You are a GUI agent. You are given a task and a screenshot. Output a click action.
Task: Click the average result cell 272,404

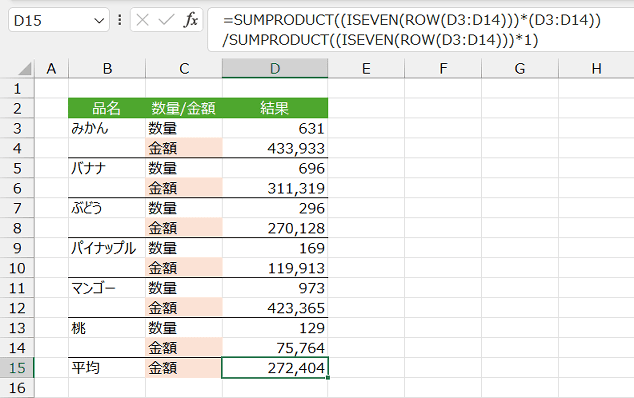[x=275, y=368]
